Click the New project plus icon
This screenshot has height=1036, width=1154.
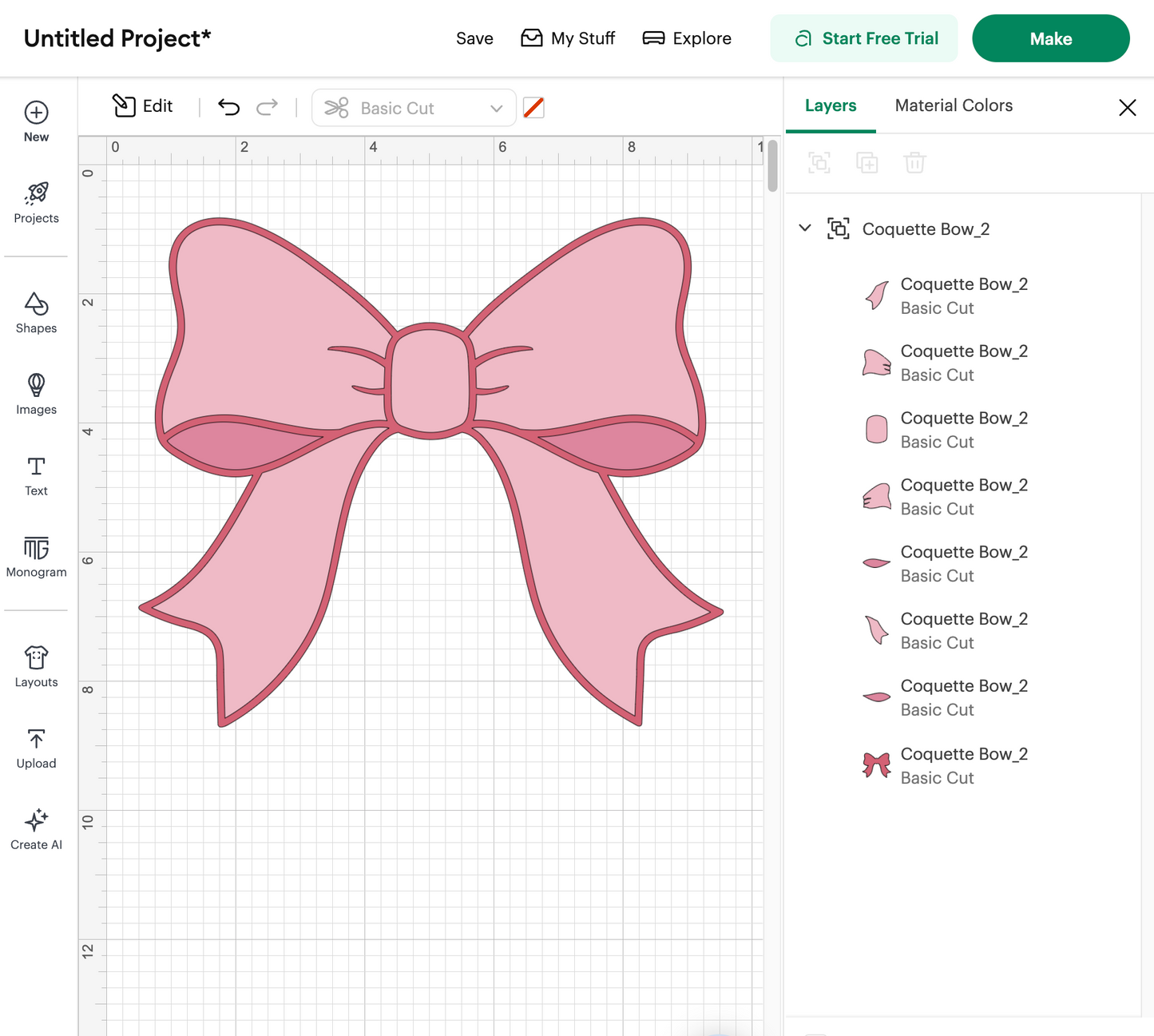36,113
